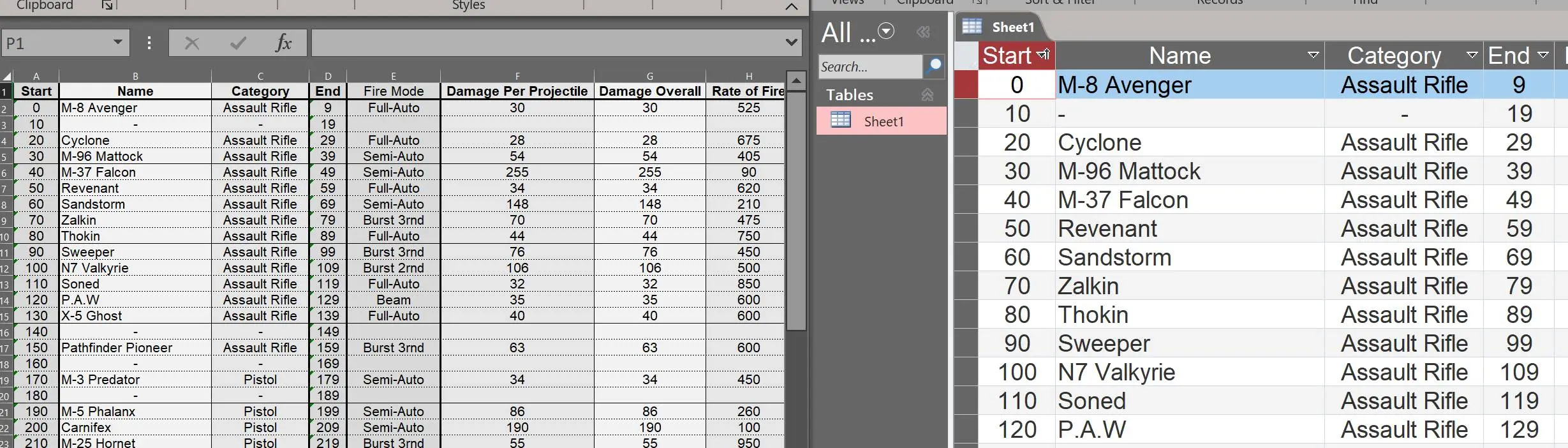This screenshot has width=1568, height=448.
Task: Select the 'Pathfinder Pioneer' cell in Excel
Action: 135,348
